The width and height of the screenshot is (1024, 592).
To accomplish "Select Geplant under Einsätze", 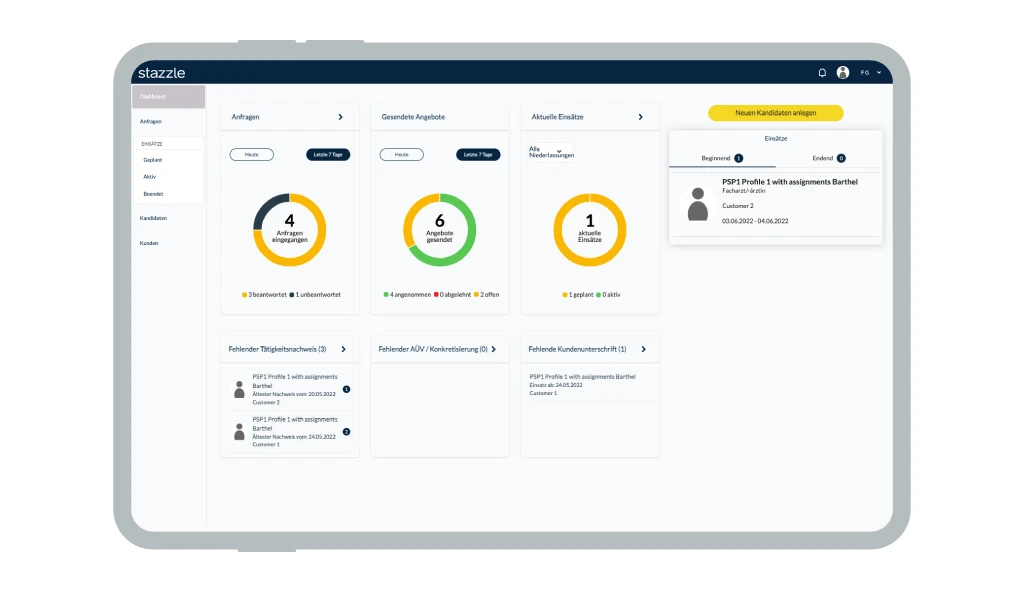I will (153, 160).
